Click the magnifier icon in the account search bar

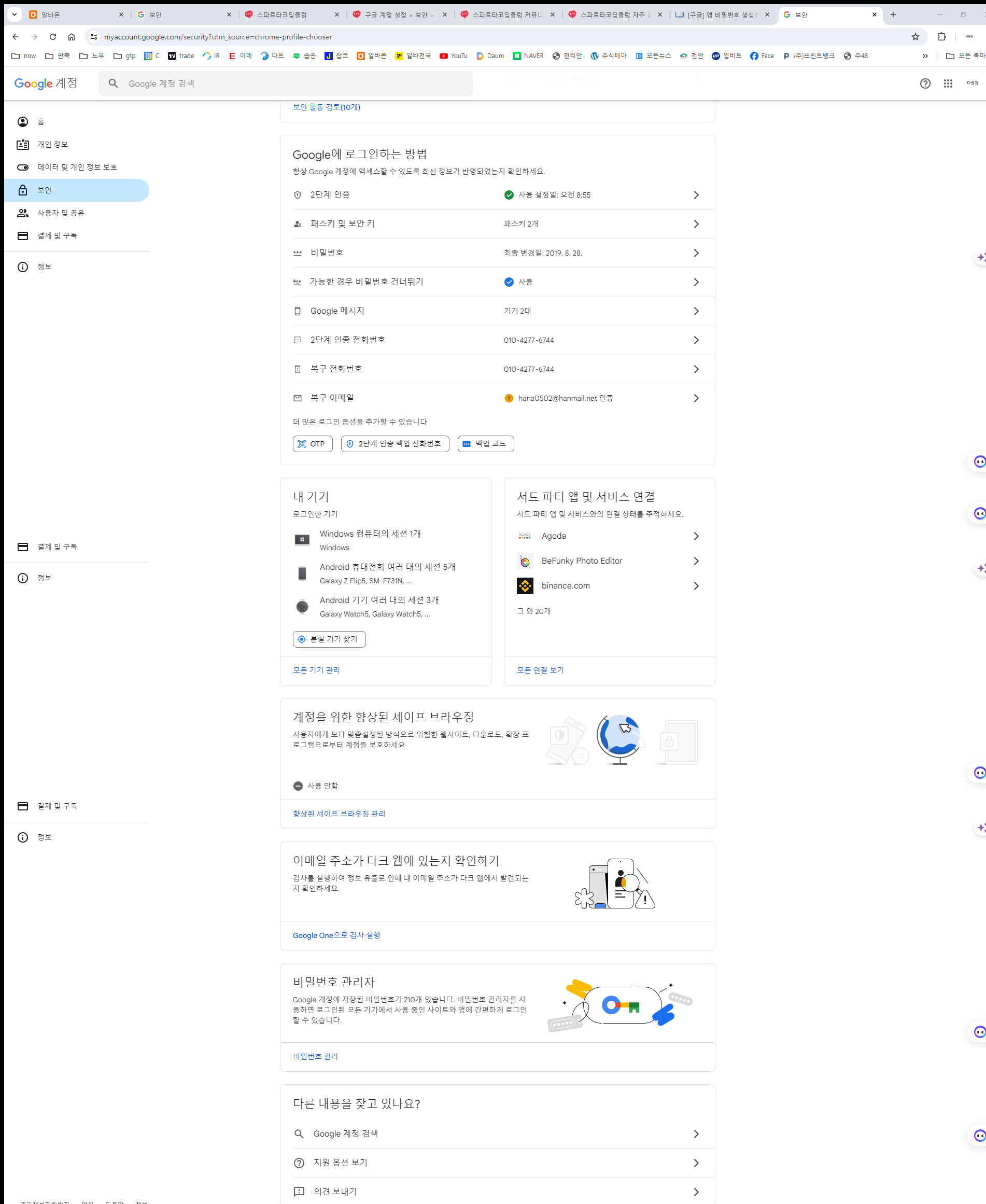point(114,83)
